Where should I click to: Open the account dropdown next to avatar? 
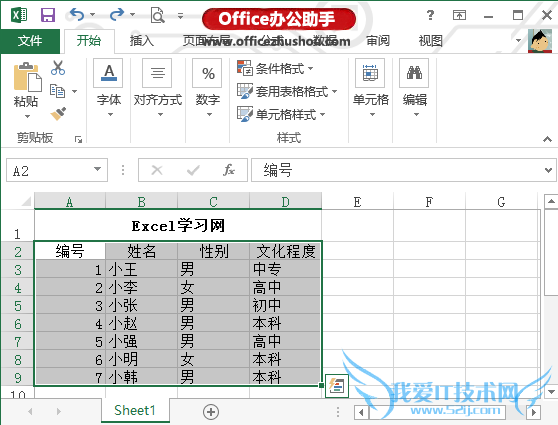(x=518, y=41)
